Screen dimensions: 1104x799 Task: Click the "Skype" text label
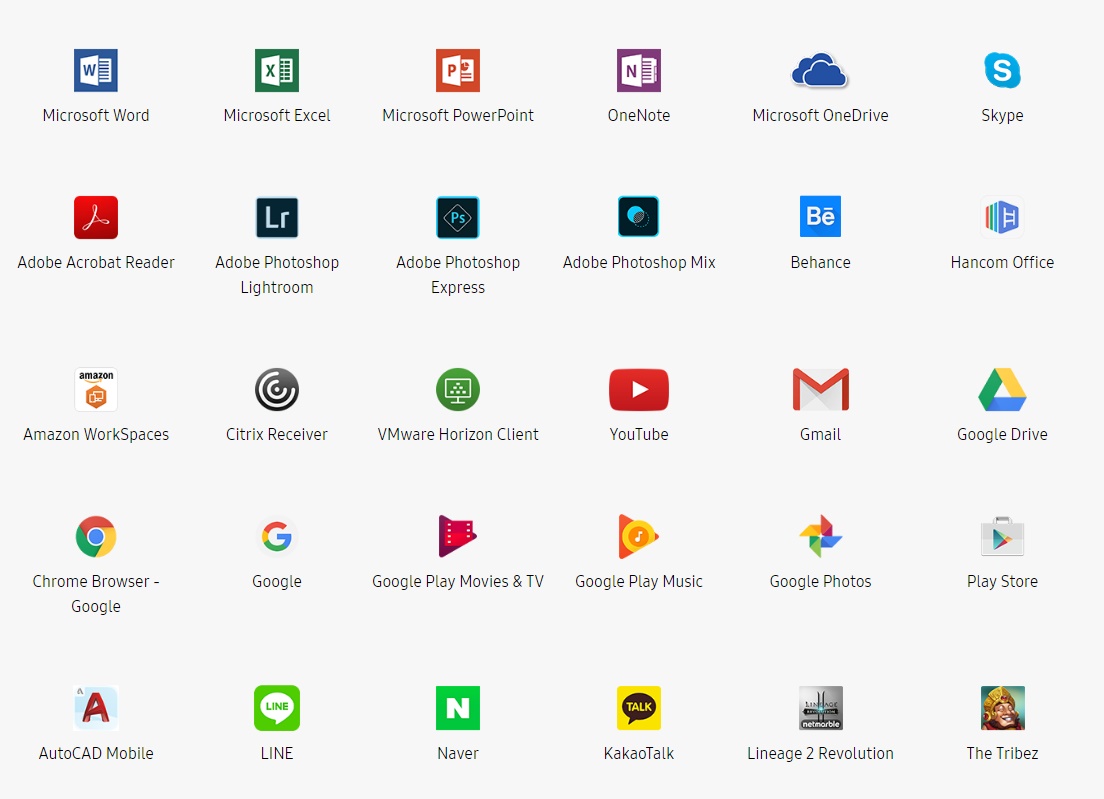1002,116
